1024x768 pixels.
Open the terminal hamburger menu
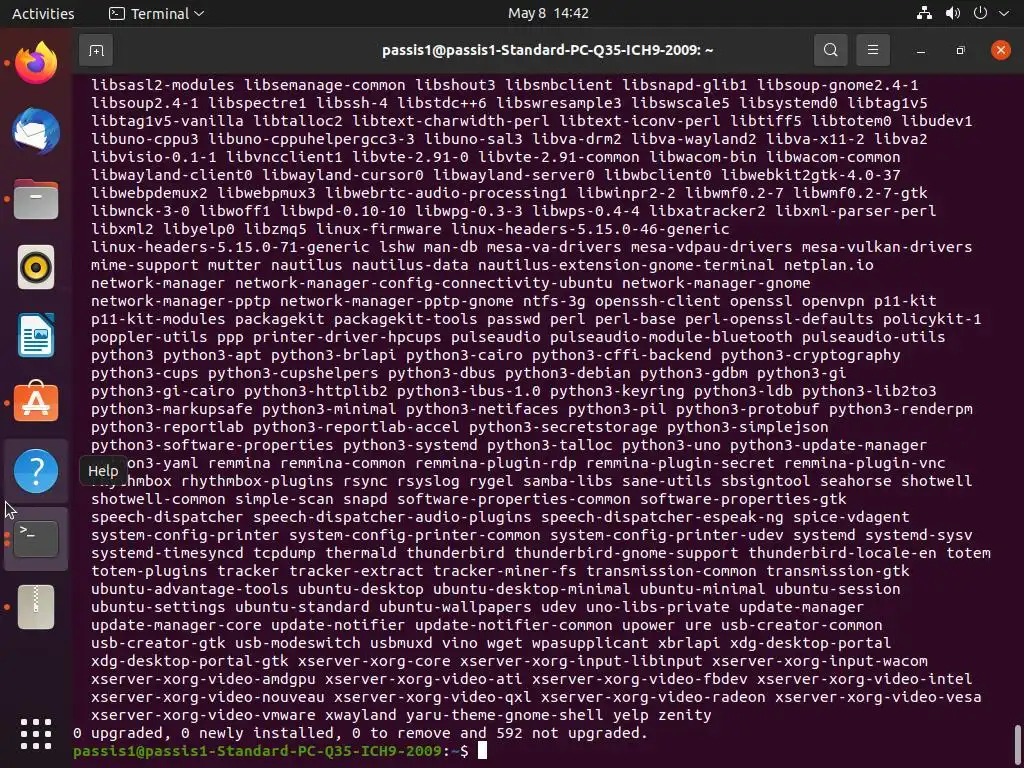pos(872,50)
